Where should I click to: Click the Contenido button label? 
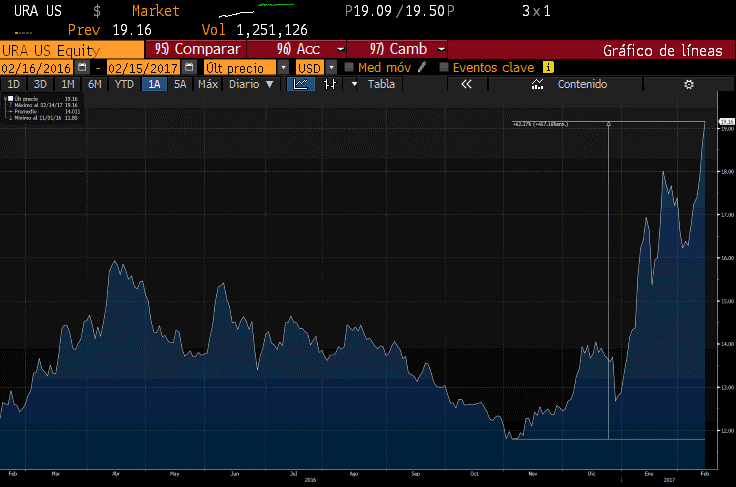tap(582, 84)
